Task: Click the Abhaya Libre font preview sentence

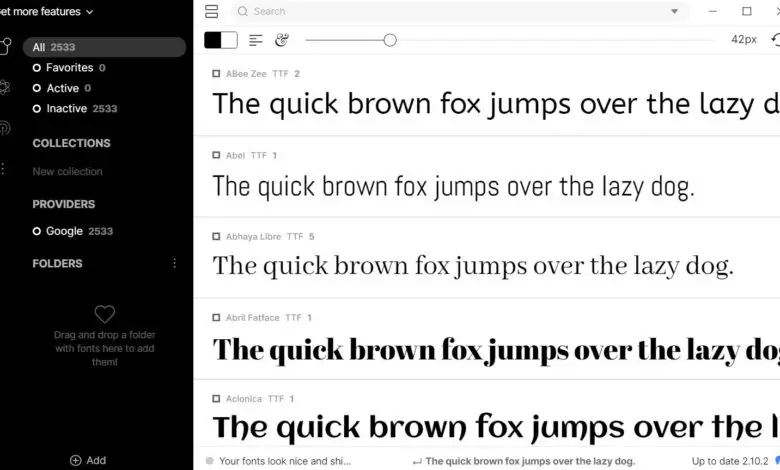Action: tap(473, 266)
